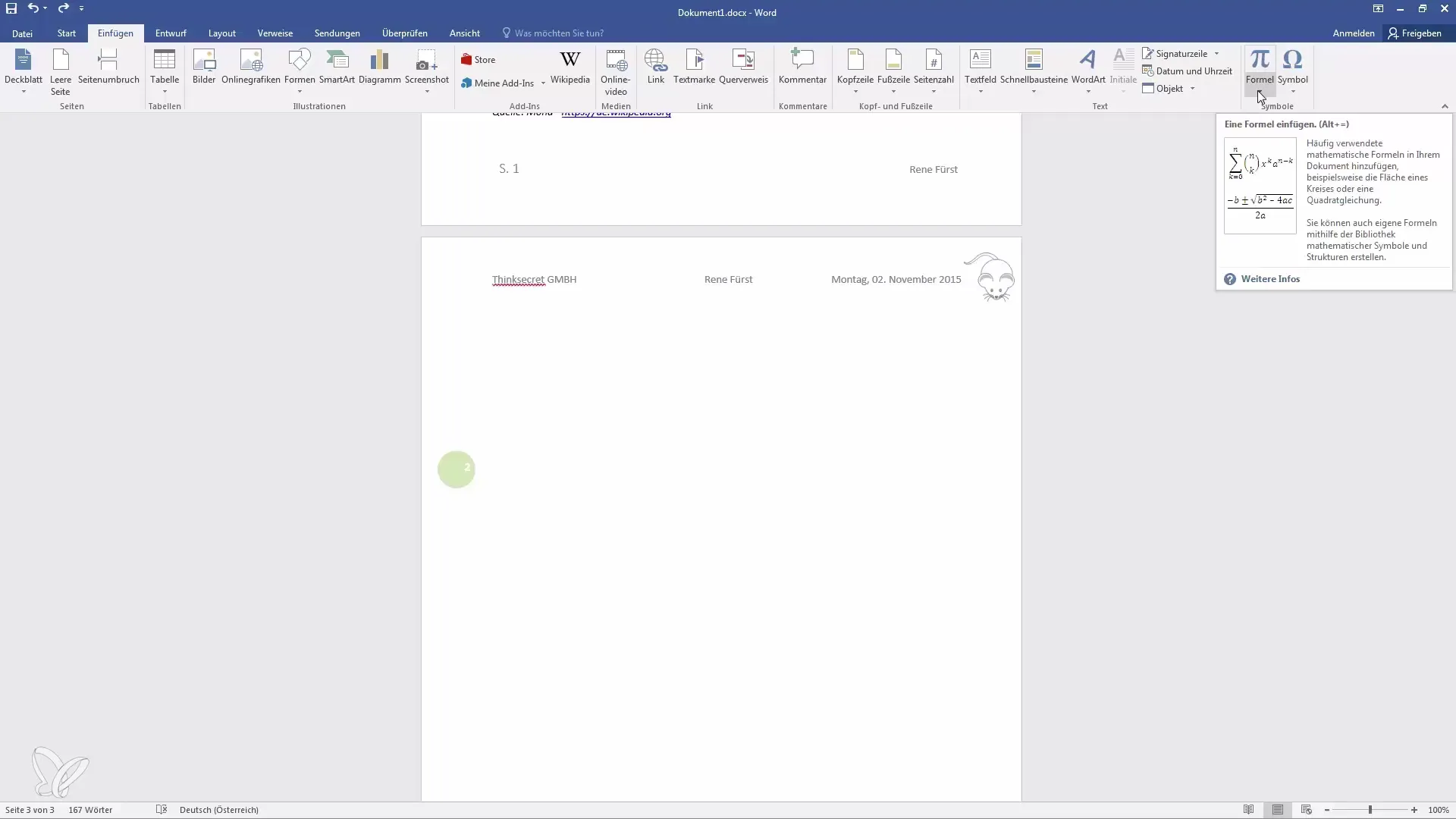Insert Bilder from file
Image resolution: width=1456 pixels, height=819 pixels.
(x=204, y=67)
